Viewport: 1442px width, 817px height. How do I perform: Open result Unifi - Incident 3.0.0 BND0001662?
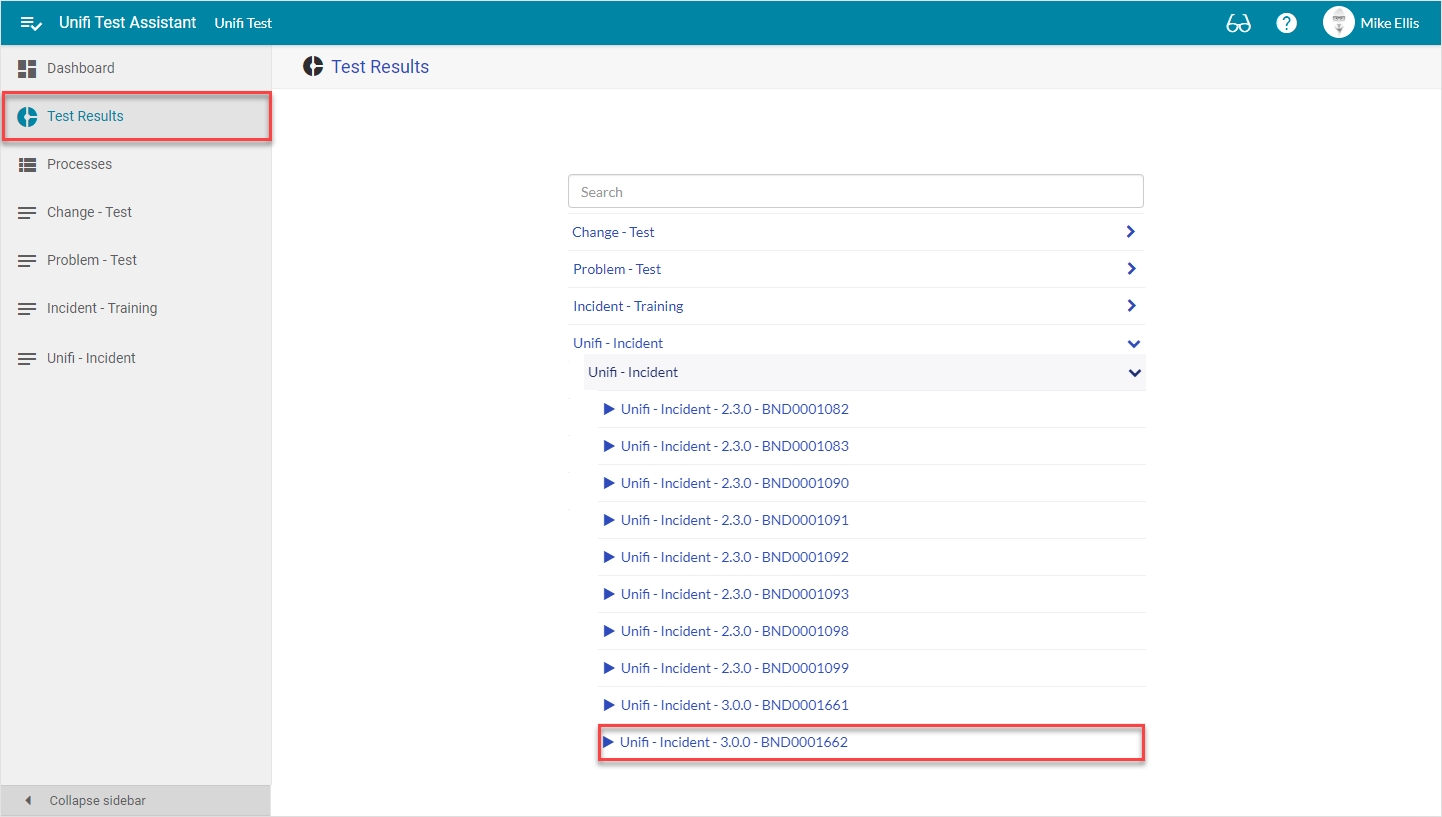pyautogui.click(x=734, y=743)
